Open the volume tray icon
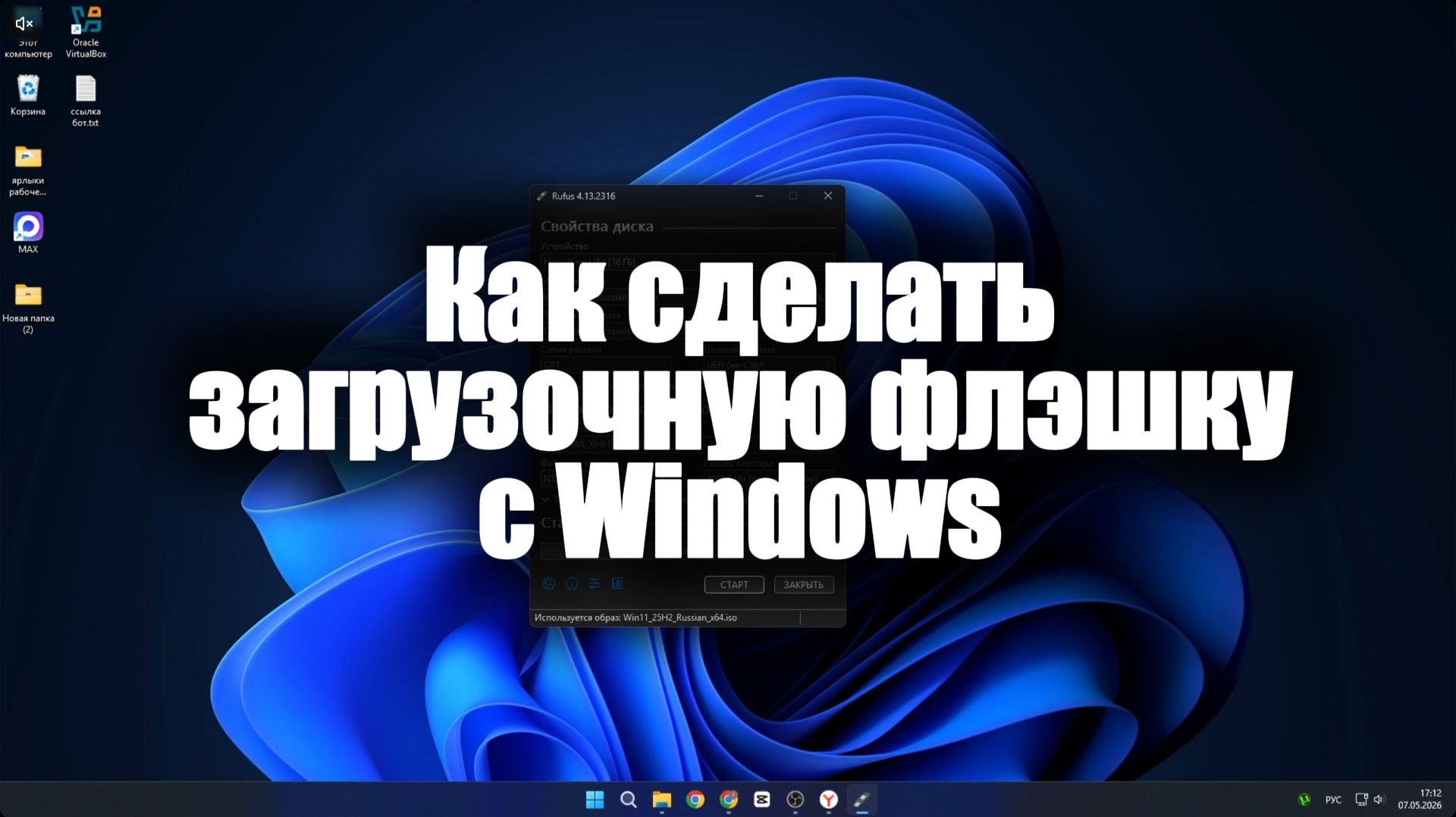This screenshot has width=1456, height=817. tap(1379, 800)
